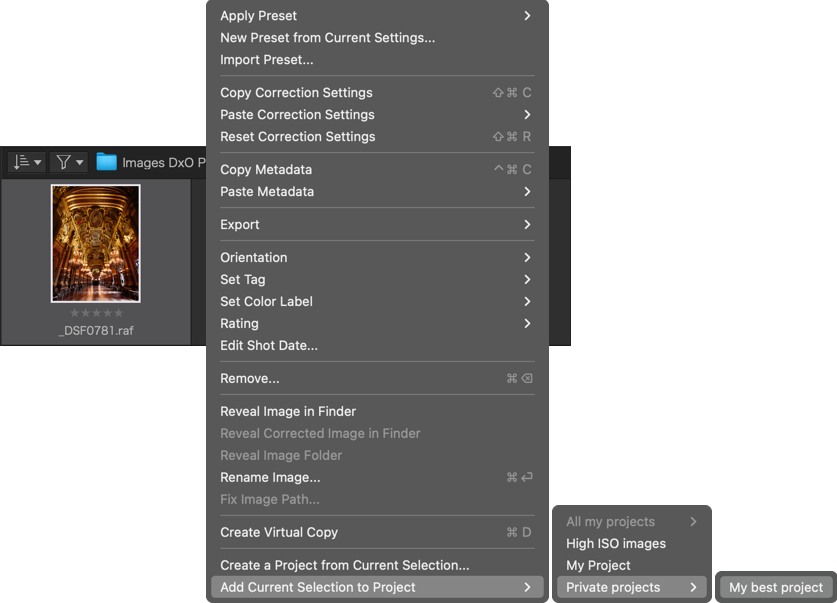Expand the Export submenu arrow
The image size is (837, 603).
point(527,225)
